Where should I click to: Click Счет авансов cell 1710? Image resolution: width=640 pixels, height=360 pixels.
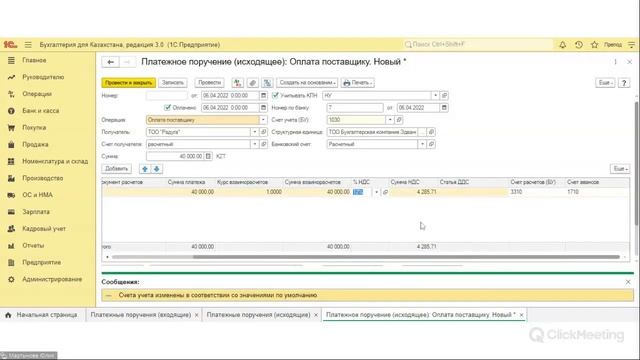click(596, 192)
